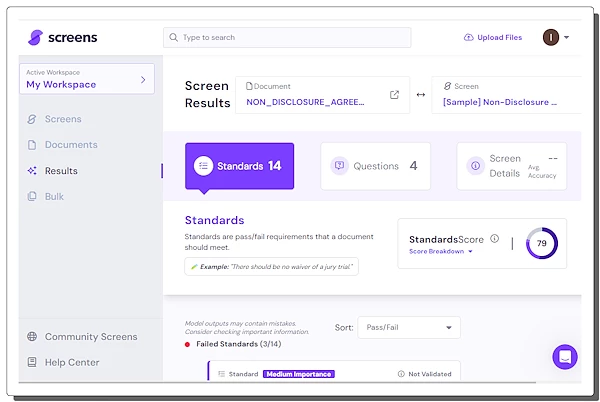This screenshot has height=402, width=600.
Task: Click the Standards section heading
Action: coord(214,220)
